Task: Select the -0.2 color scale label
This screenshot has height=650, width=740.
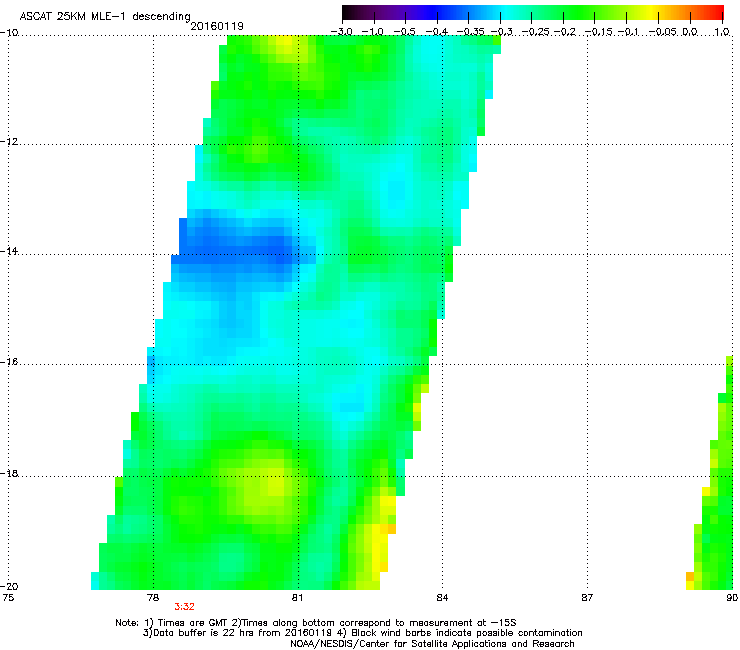Action: pyautogui.click(x=565, y=32)
